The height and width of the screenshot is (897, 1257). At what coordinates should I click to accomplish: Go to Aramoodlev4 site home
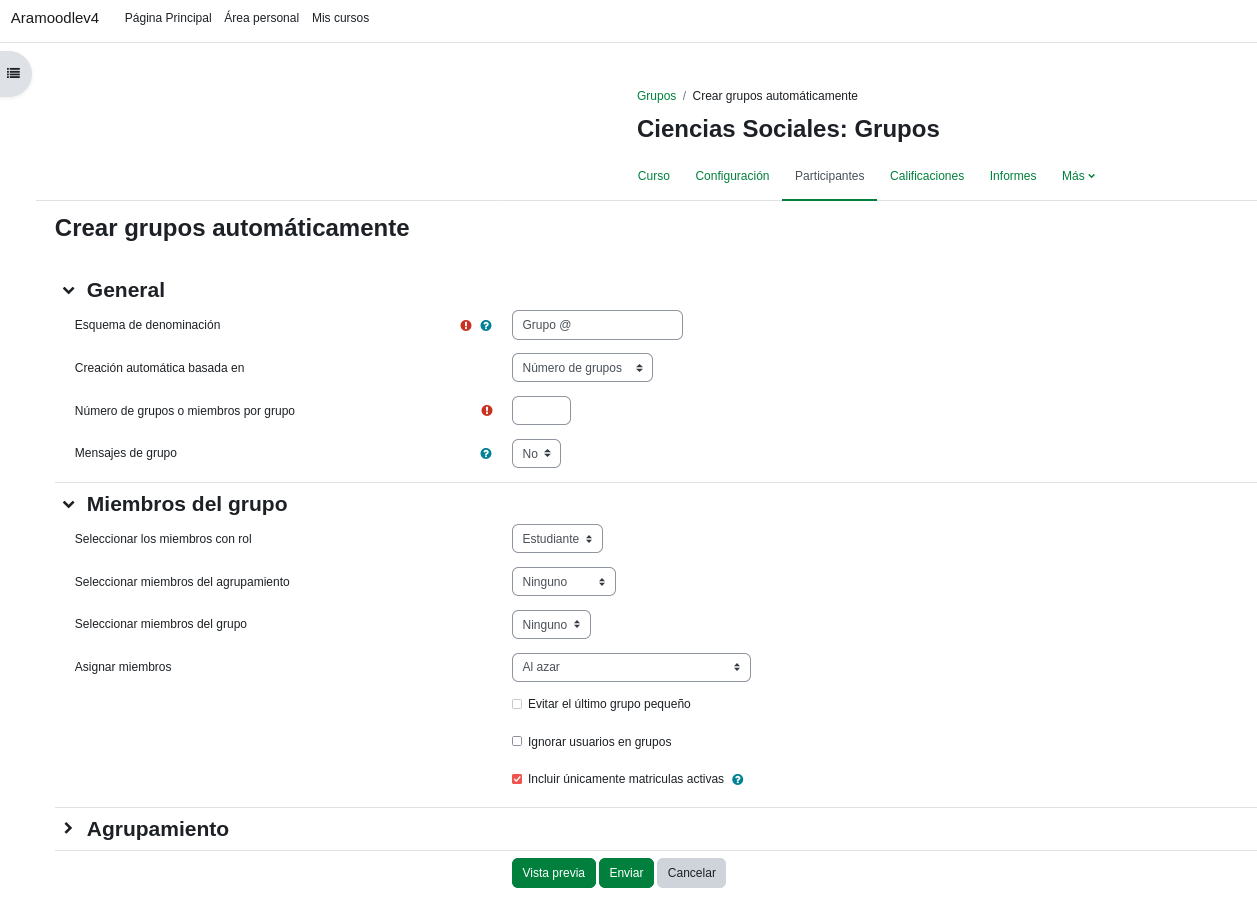click(55, 18)
